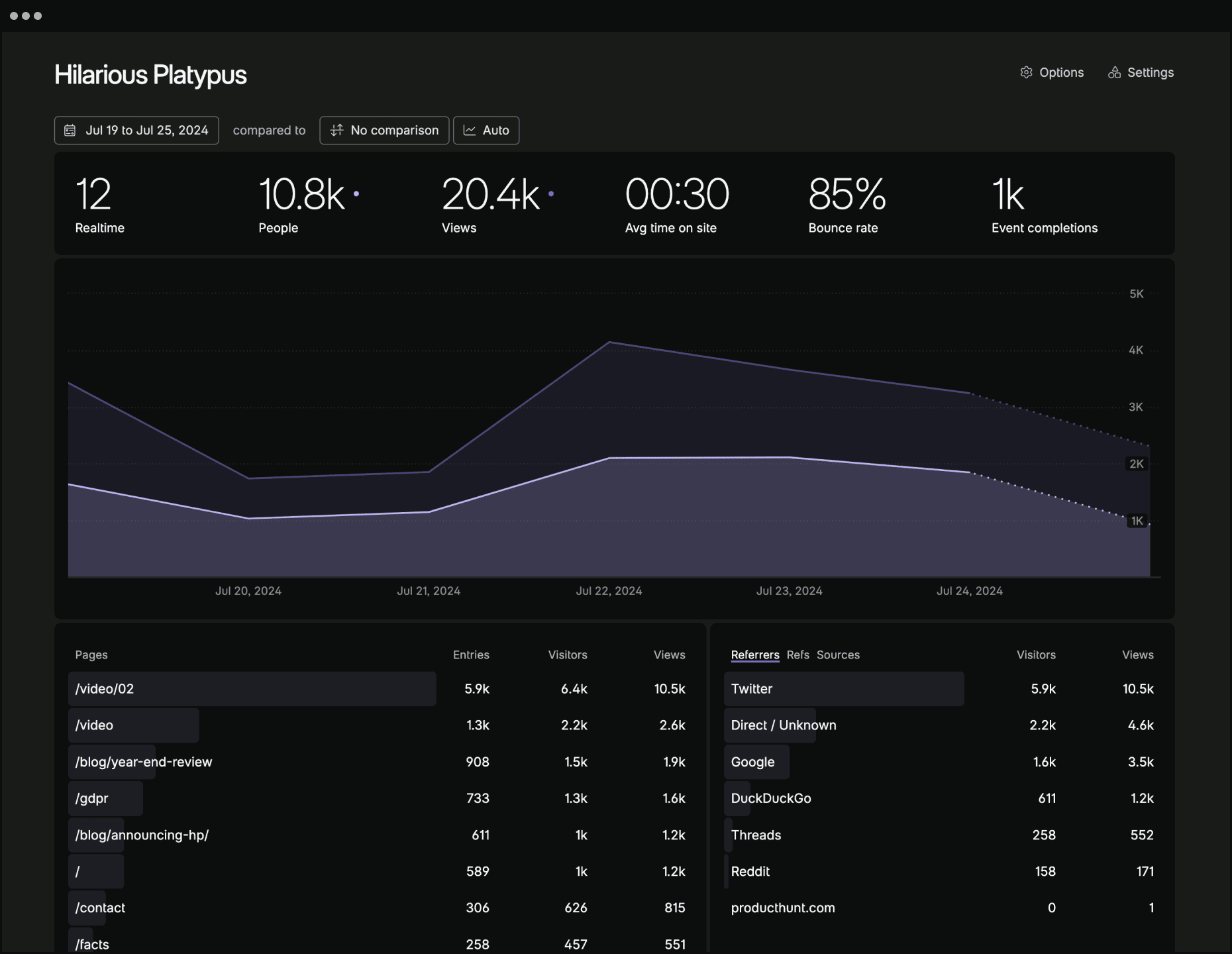Switch to the Refs tab
Screen dimensions: 1232x954
point(797,655)
